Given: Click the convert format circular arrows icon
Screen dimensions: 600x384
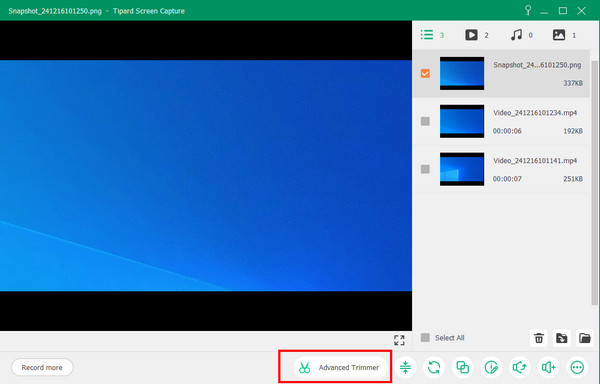Looking at the screenshot, I should pos(434,368).
